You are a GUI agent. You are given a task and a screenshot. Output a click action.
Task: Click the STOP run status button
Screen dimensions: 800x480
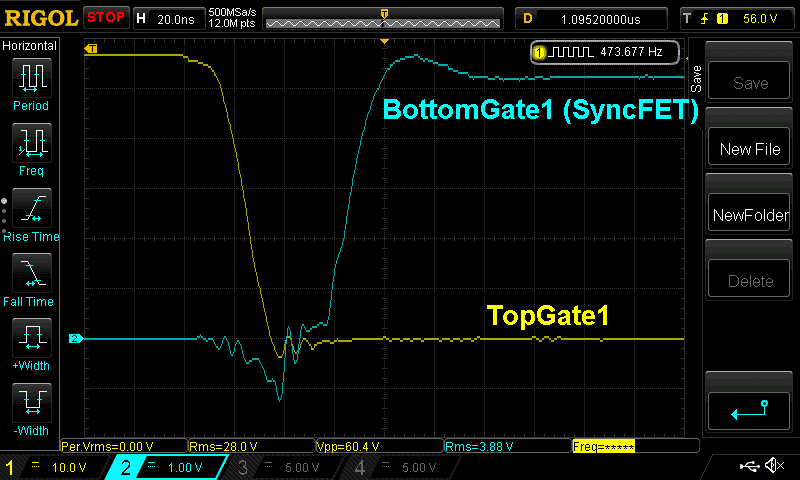105,18
